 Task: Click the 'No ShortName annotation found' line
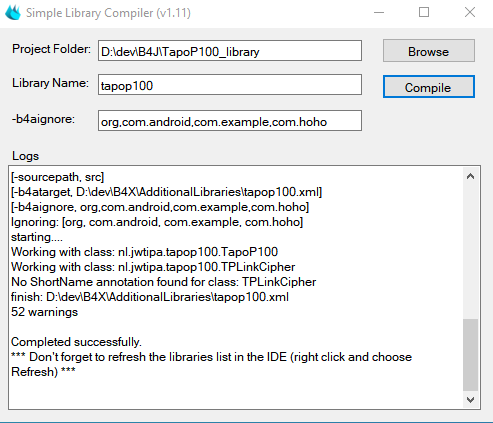[163, 282]
